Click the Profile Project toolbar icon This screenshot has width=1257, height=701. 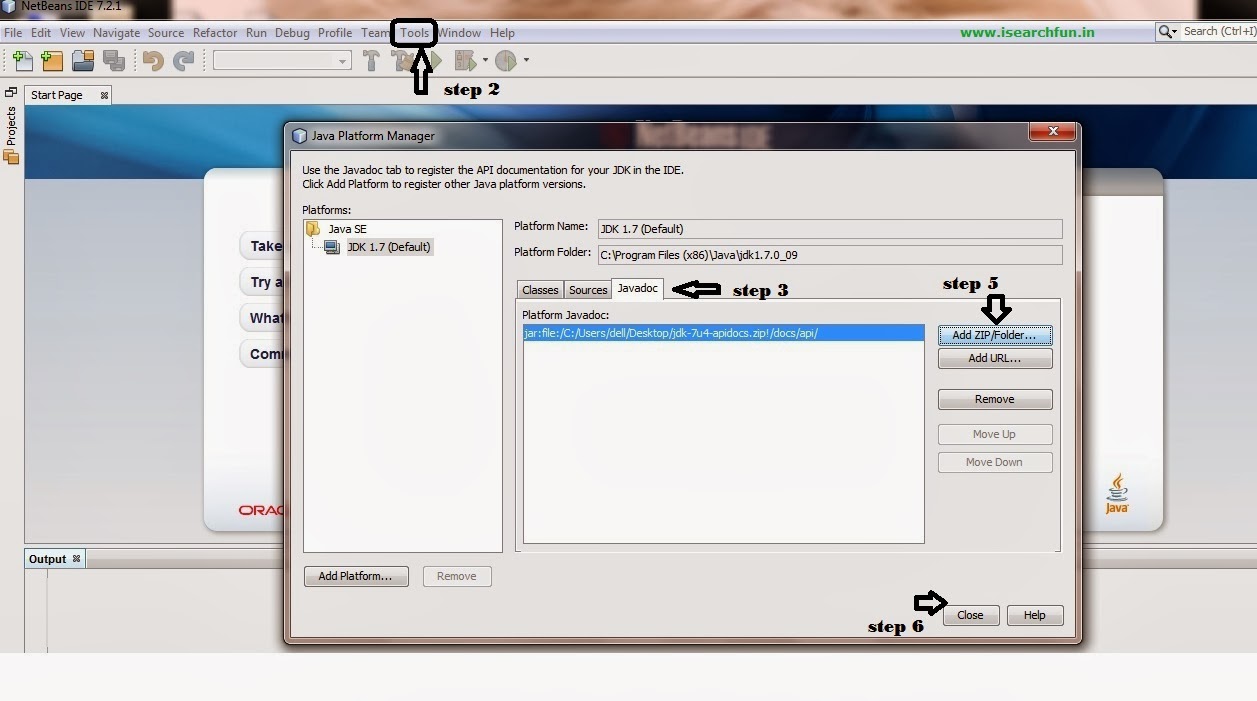506,61
